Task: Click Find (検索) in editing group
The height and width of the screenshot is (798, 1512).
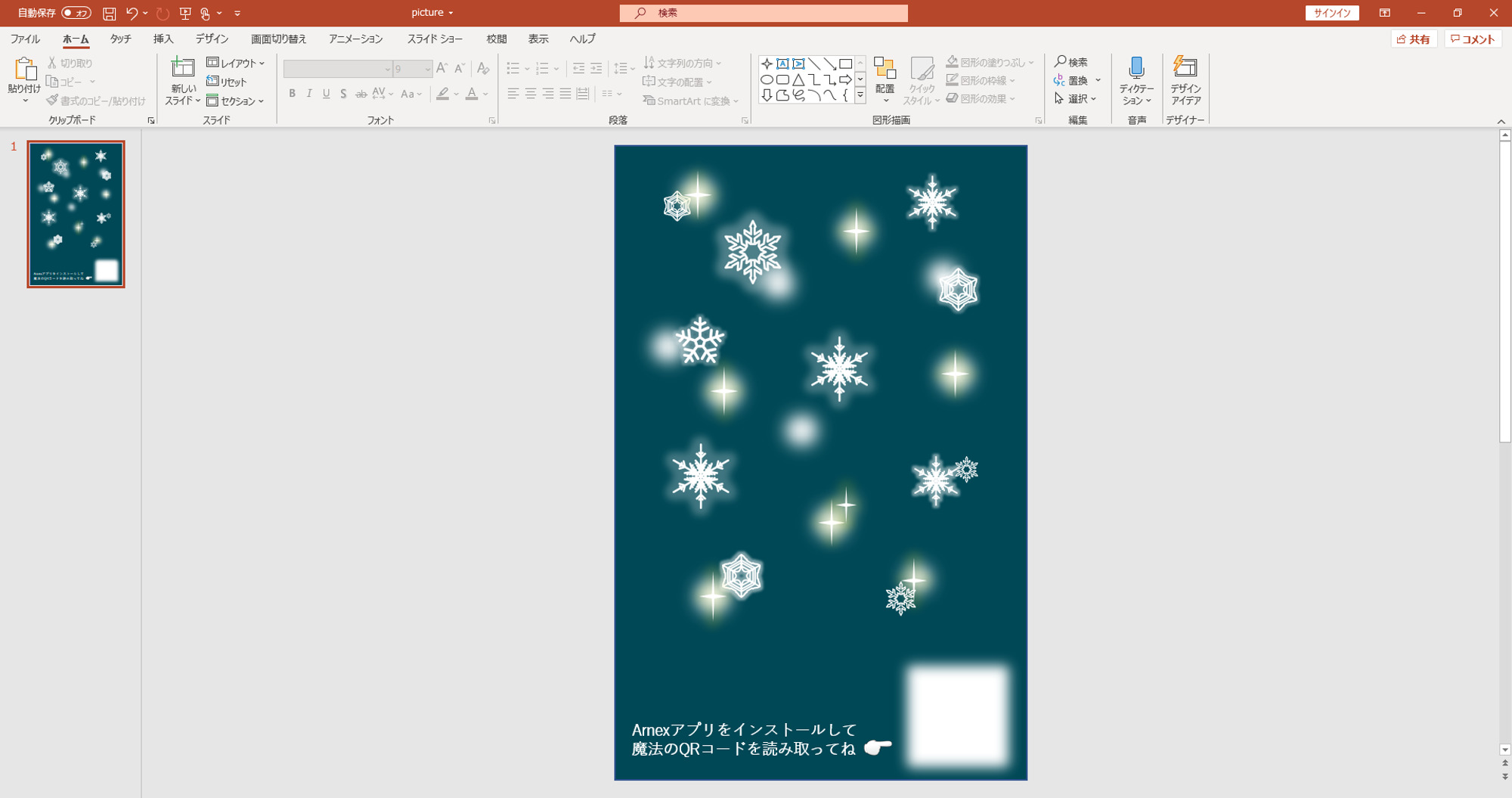Action: [x=1071, y=62]
